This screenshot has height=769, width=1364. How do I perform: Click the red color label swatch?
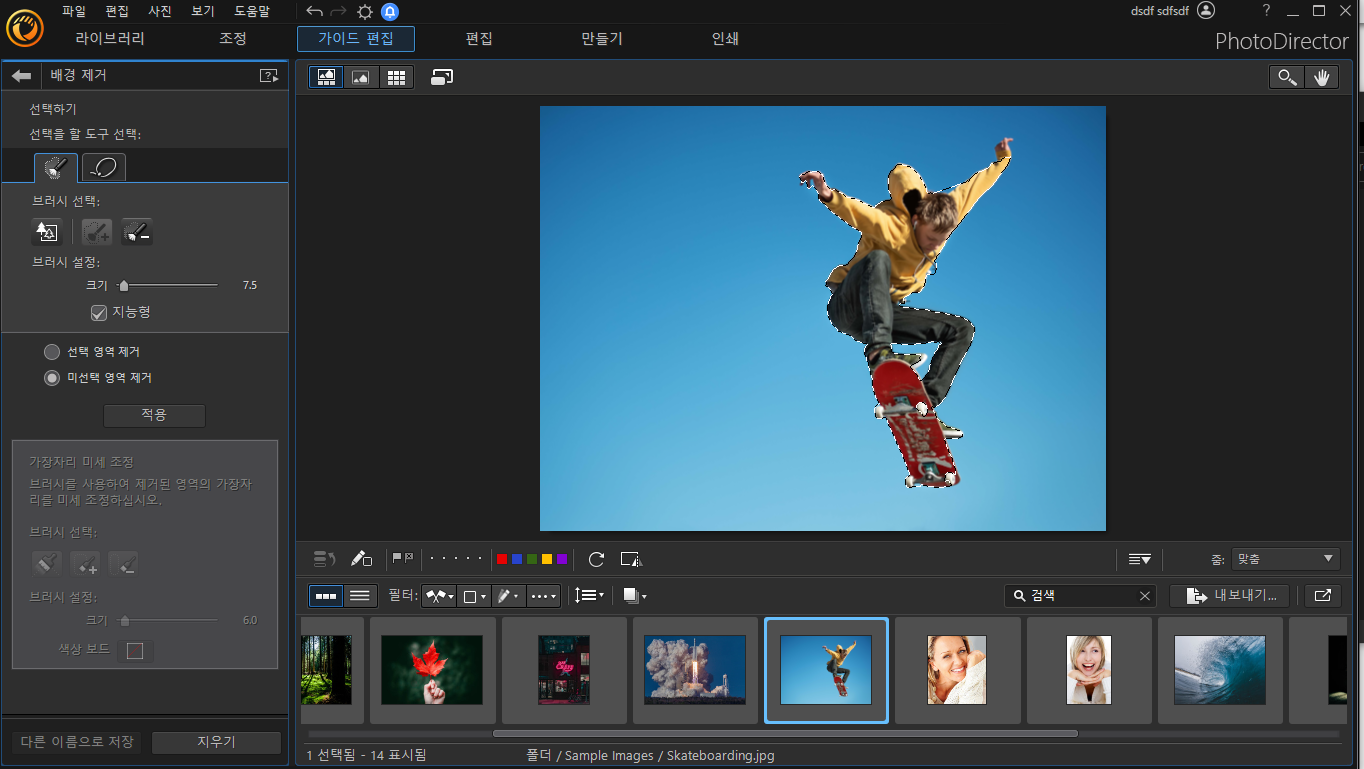(502, 559)
